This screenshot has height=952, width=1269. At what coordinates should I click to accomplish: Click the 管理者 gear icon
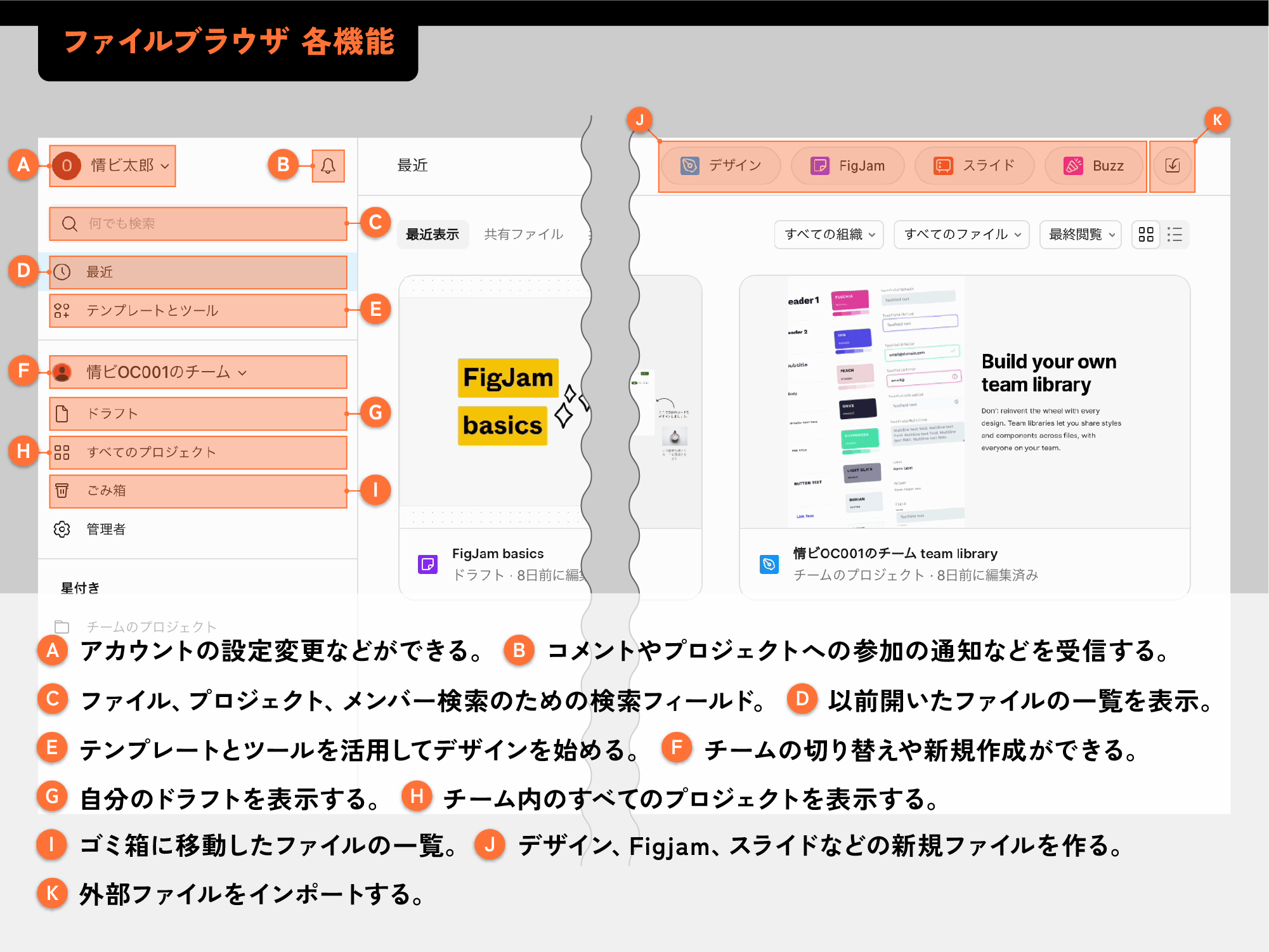[x=62, y=529]
